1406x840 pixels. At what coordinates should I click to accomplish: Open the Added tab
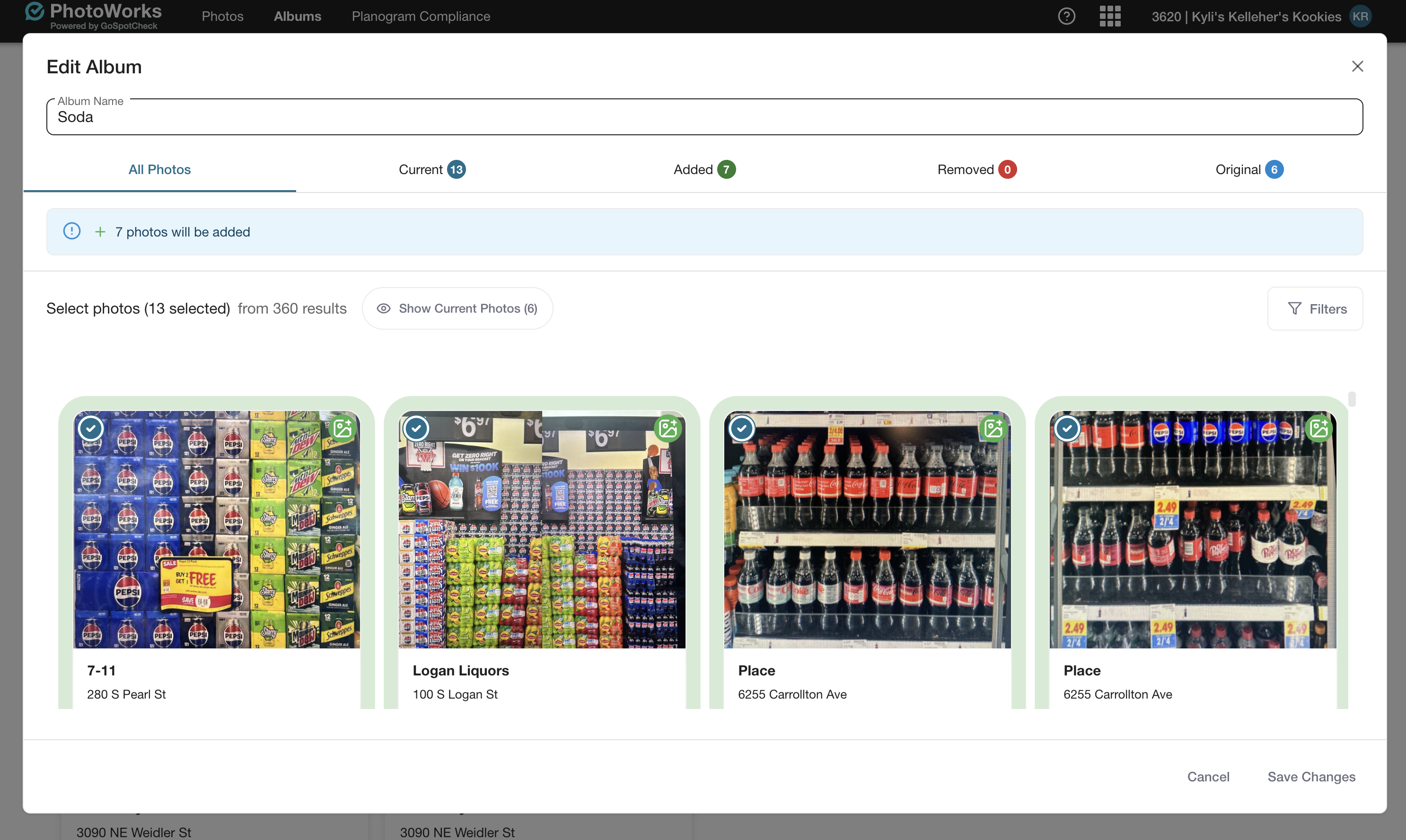point(704,169)
